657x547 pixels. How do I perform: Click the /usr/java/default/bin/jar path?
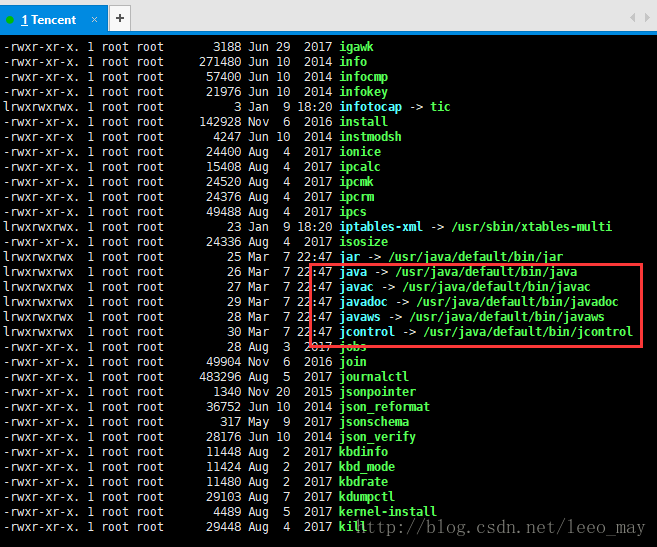(x=476, y=257)
